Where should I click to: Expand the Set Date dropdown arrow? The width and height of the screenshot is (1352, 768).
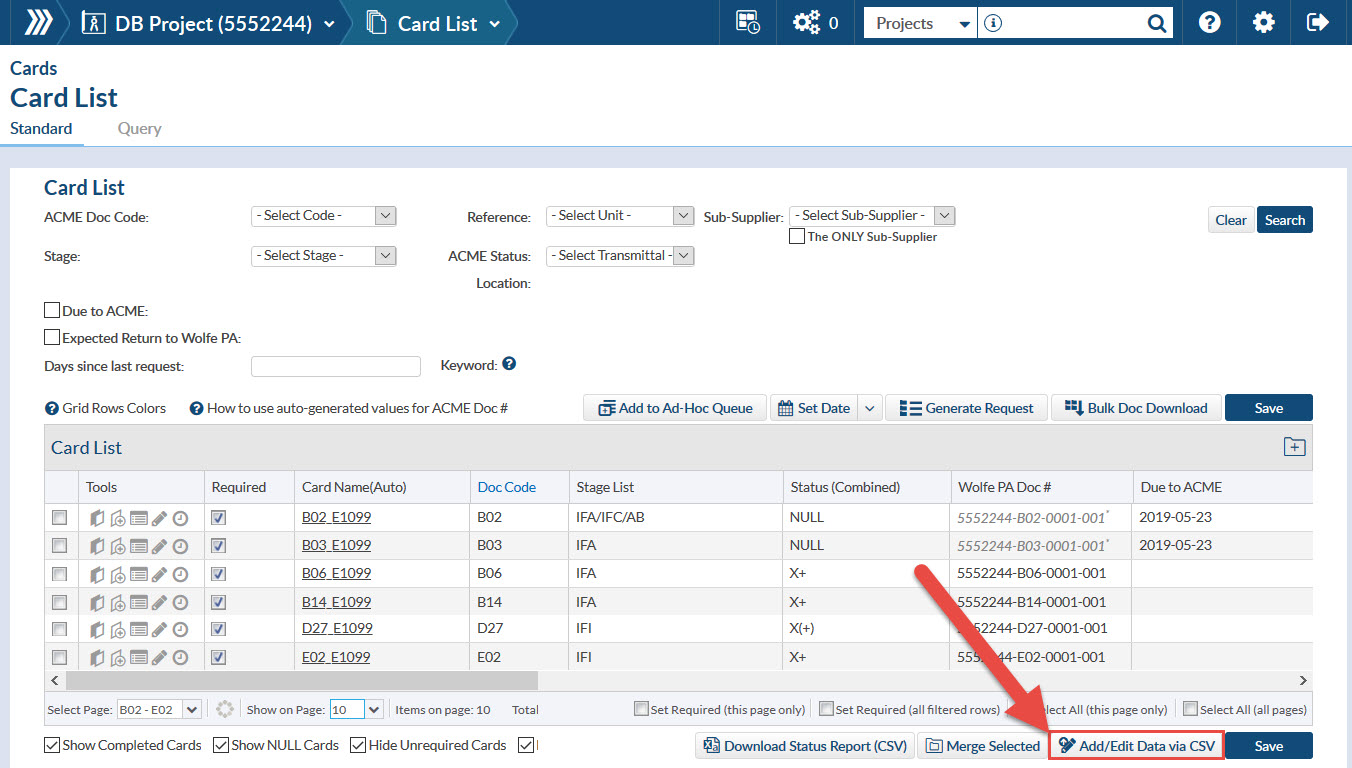click(x=869, y=408)
